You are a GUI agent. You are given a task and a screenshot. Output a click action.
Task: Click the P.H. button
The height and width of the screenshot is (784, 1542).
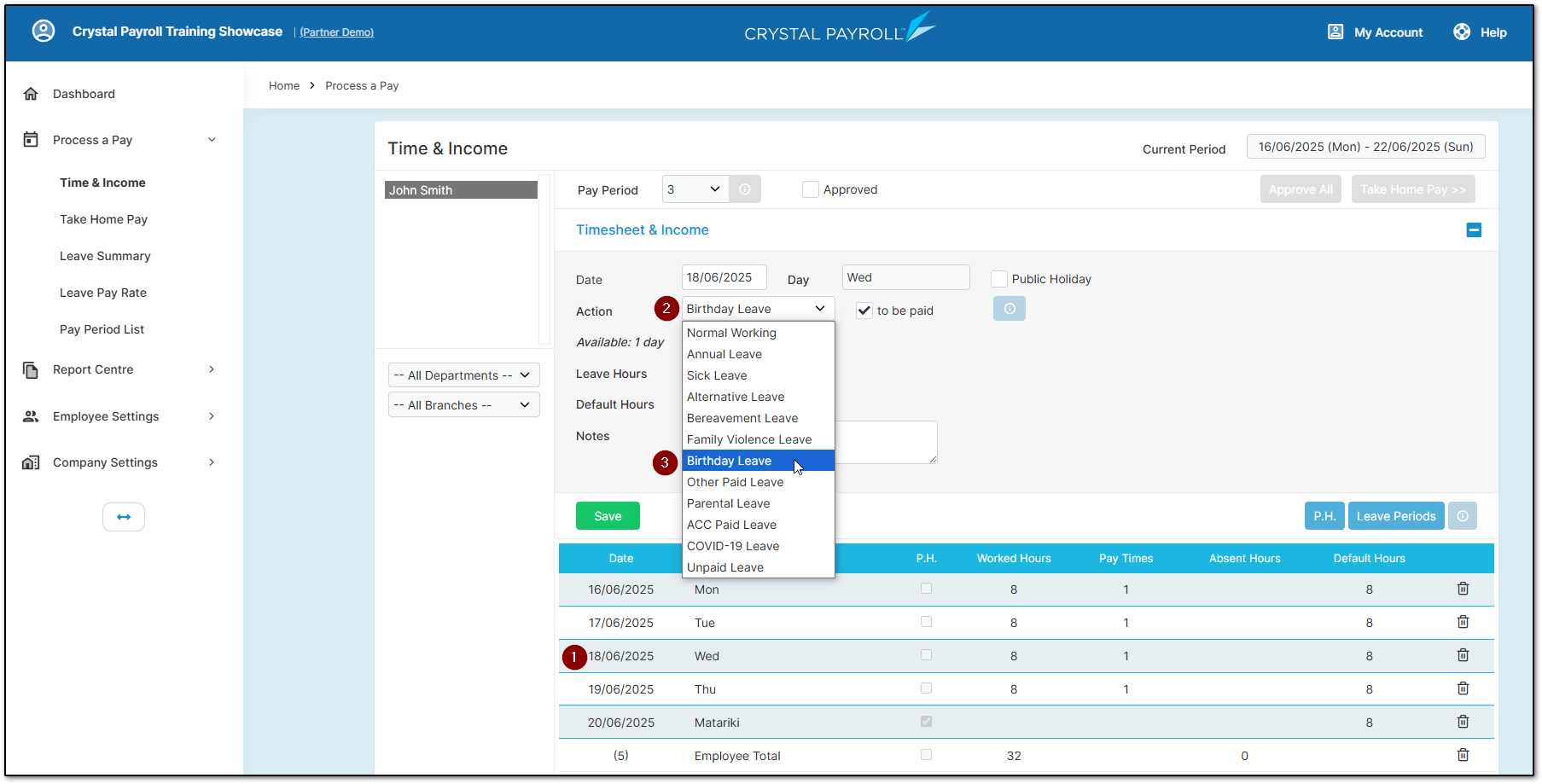1324,516
